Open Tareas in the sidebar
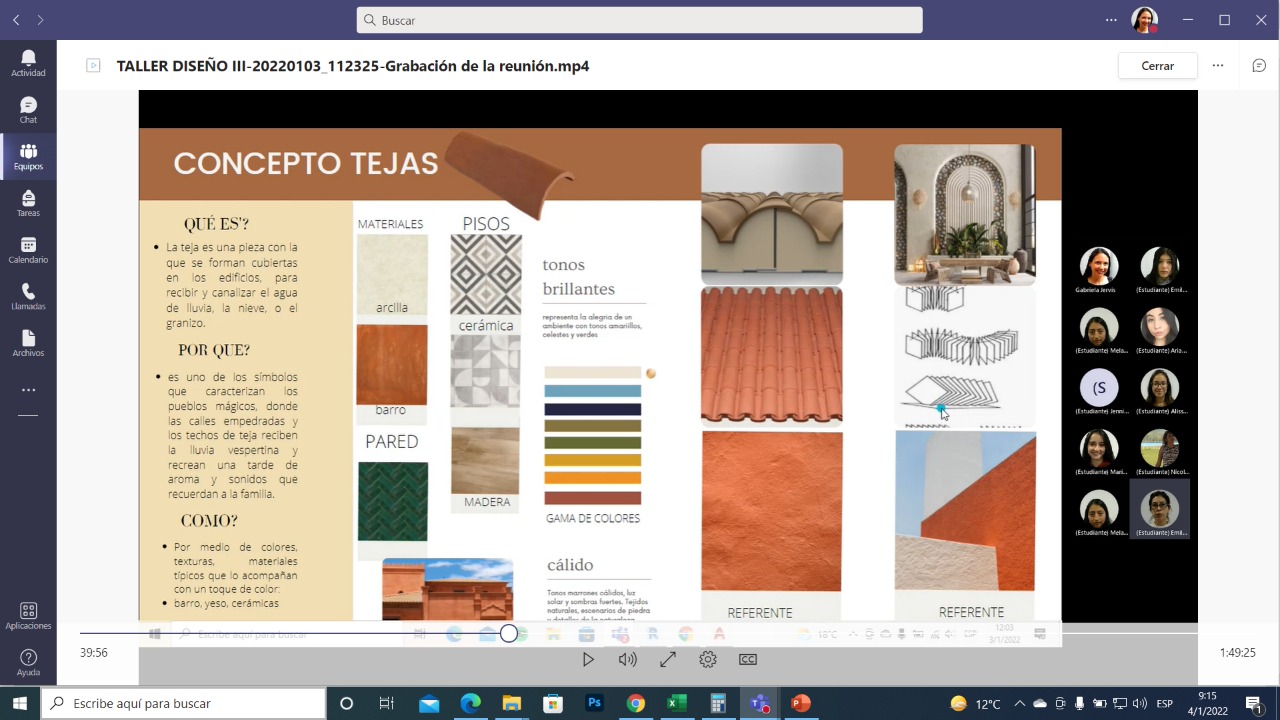Viewport: 1280px width, 720px height. (28, 203)
